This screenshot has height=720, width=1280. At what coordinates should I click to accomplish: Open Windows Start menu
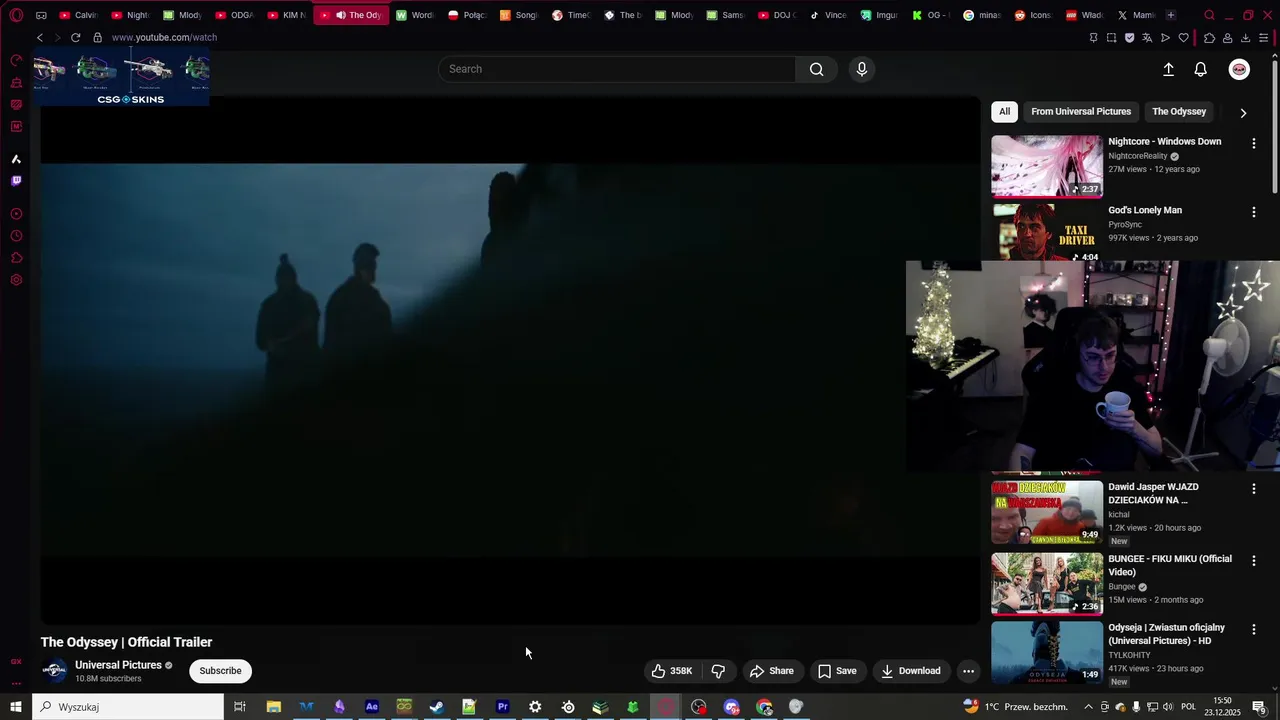click(x=16, y=707)
